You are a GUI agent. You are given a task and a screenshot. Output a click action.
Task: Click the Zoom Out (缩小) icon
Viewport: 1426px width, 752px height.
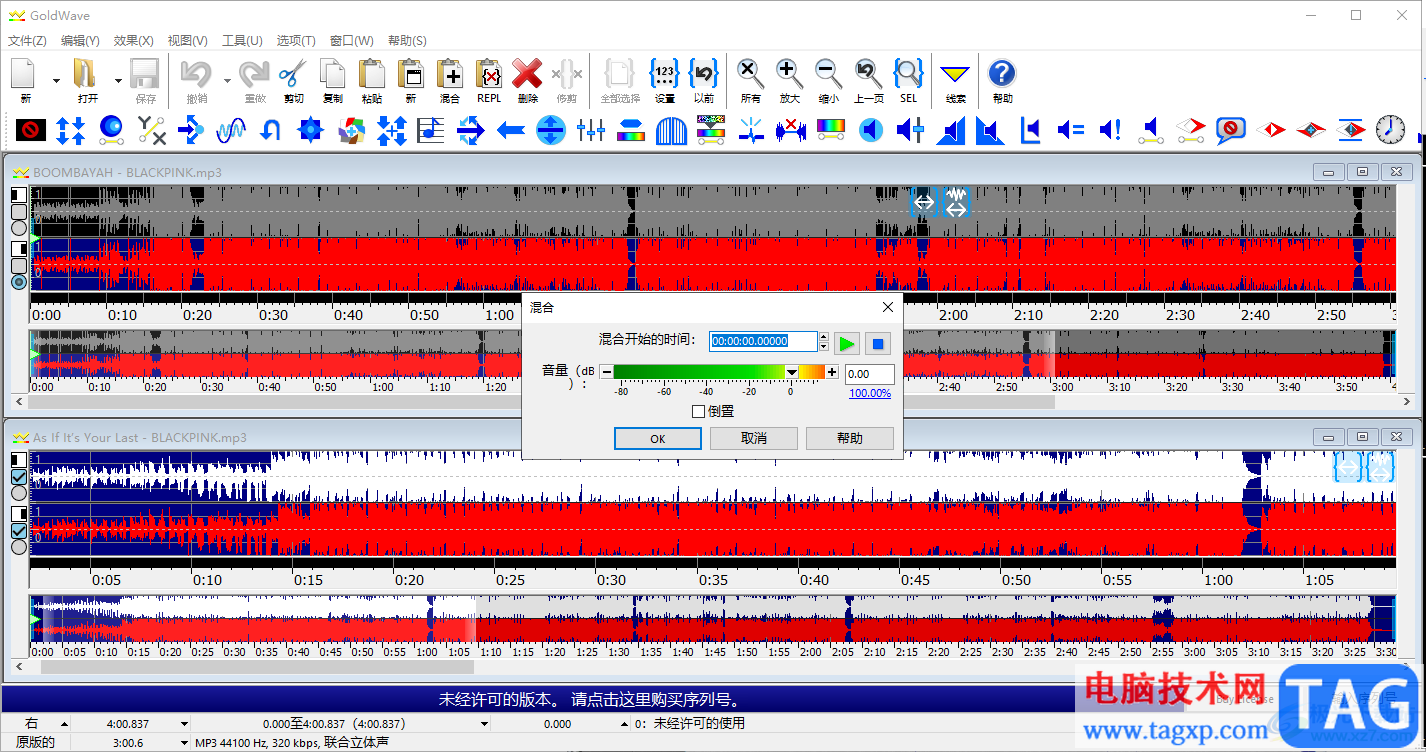(x=828, y=74)
